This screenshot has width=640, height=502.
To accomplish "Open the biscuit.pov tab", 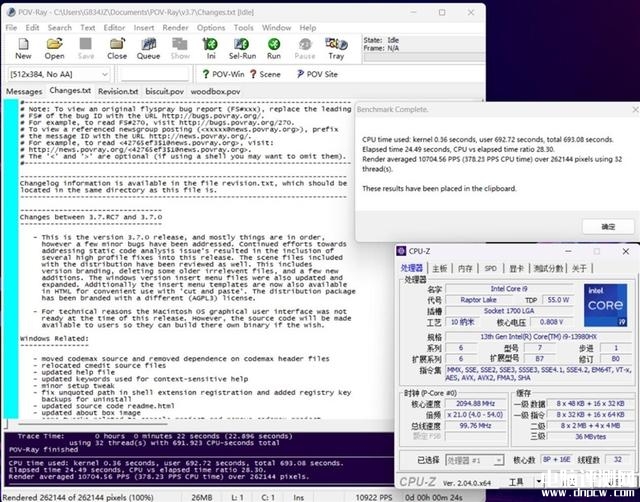I will click(164, 91).
